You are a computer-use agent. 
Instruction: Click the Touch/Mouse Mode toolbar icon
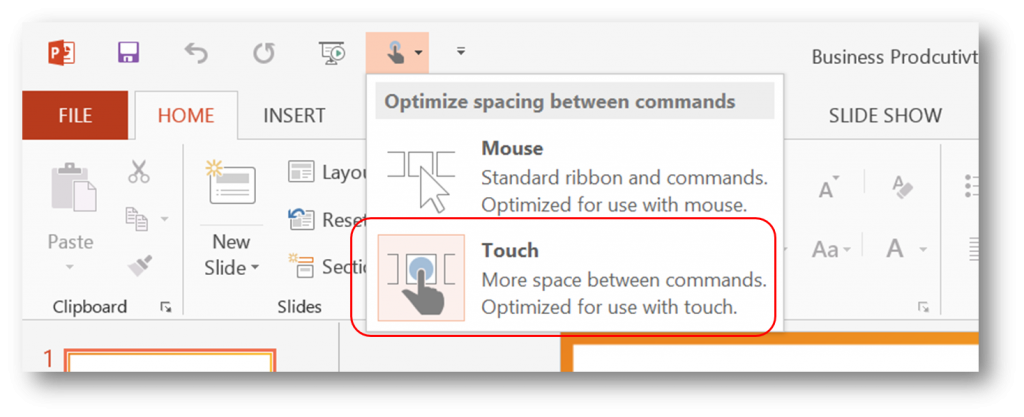397,53
